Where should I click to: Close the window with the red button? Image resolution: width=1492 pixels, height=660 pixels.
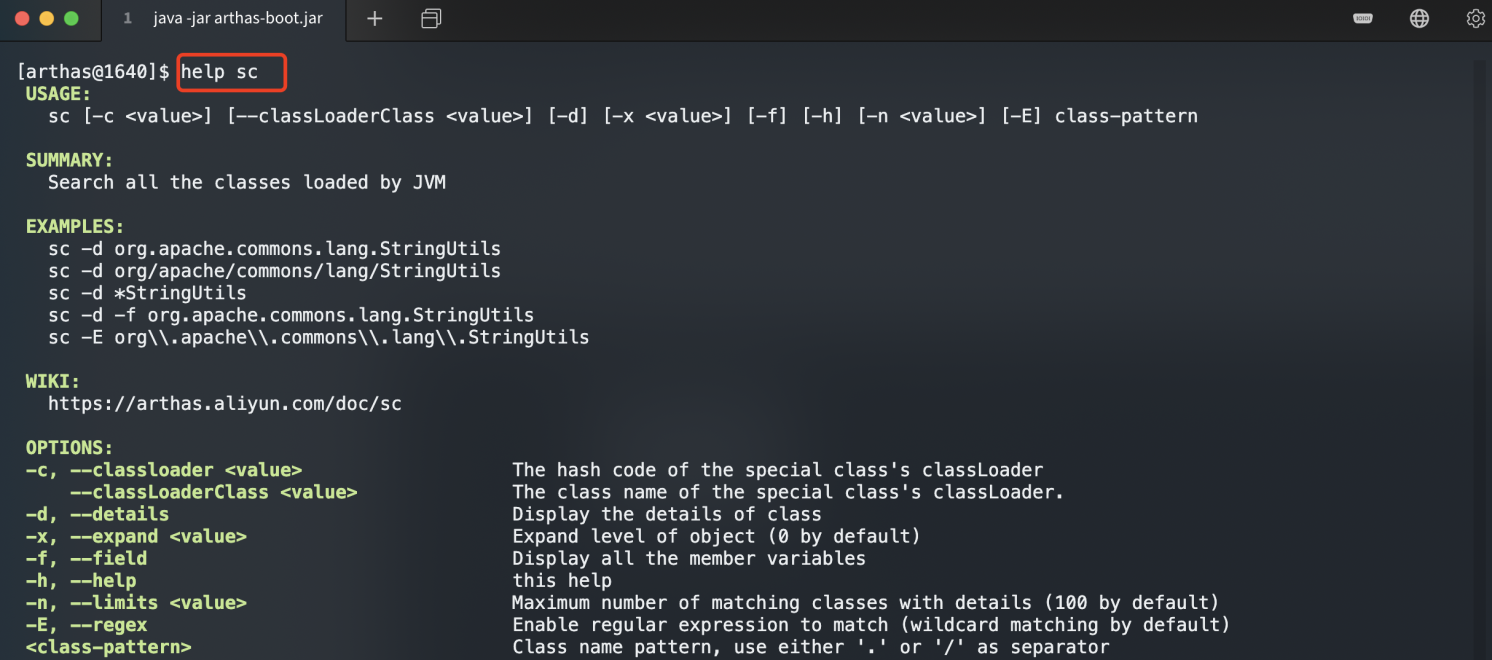(22, 19)
